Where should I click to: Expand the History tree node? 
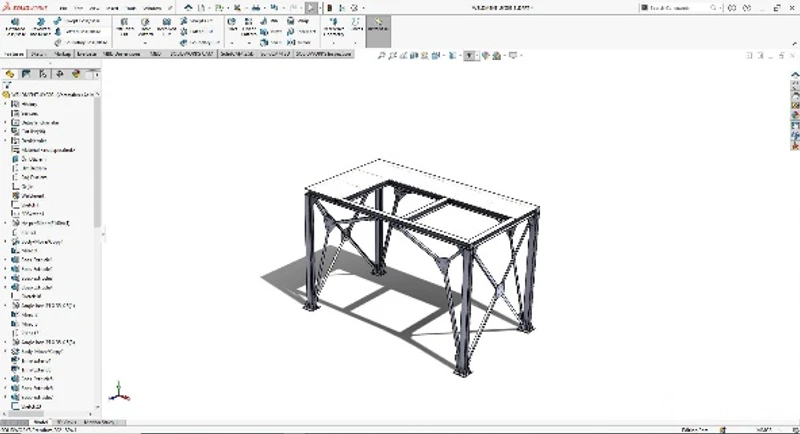point(6,104)
